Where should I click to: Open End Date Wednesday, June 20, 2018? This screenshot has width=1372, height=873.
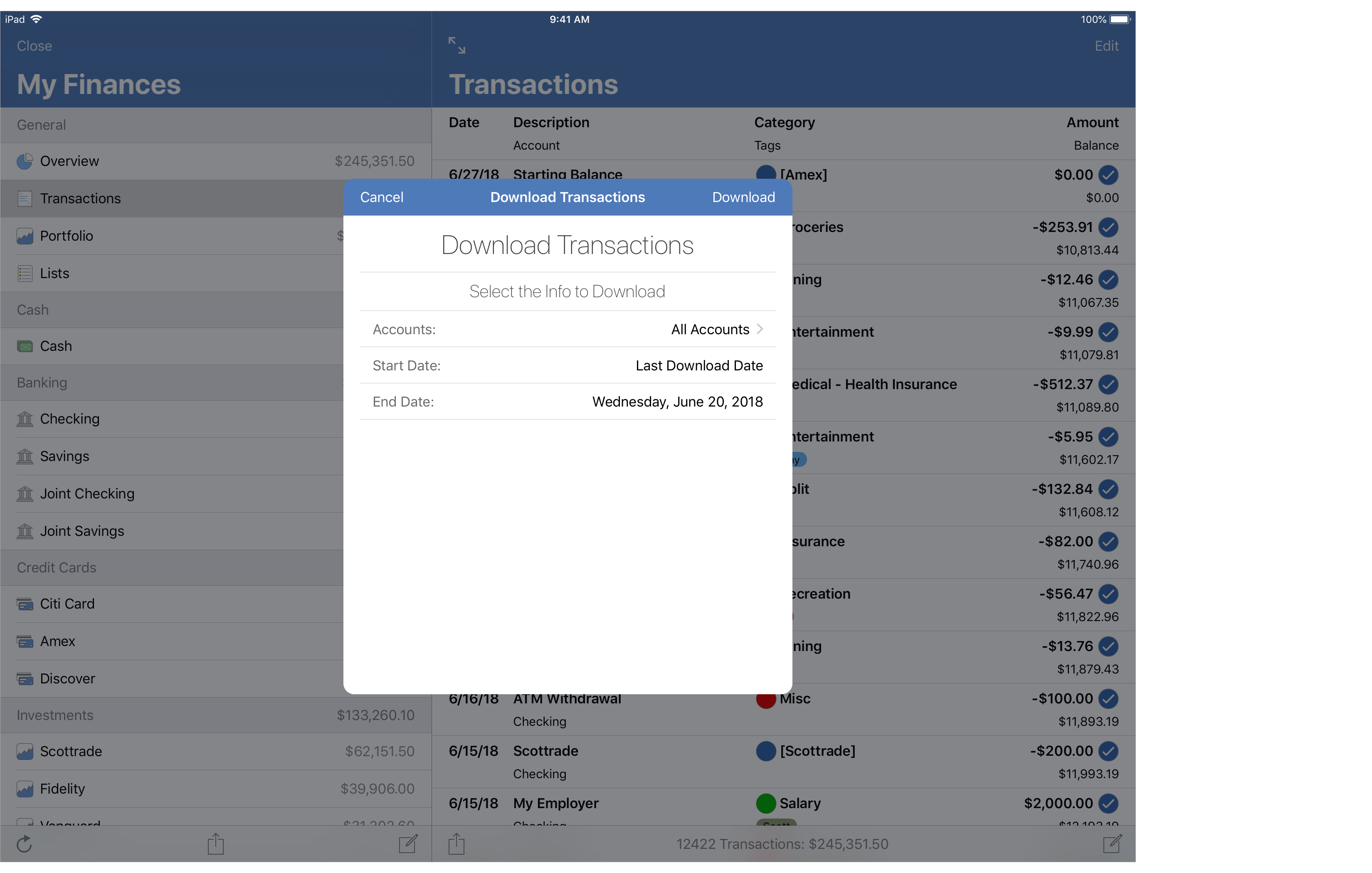click(677, 402)
